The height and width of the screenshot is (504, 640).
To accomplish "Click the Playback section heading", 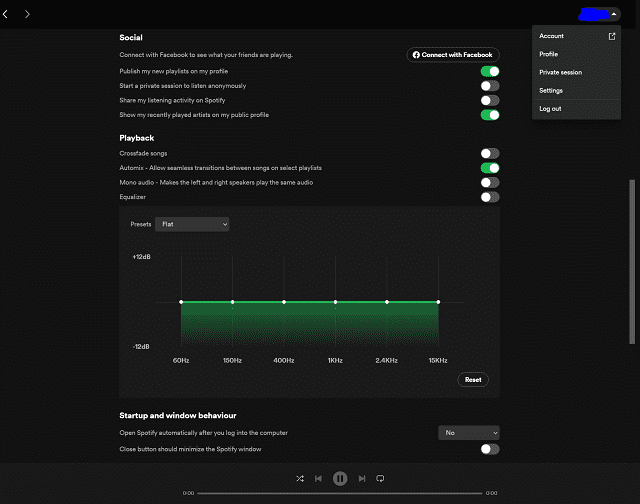I will 137,138.
